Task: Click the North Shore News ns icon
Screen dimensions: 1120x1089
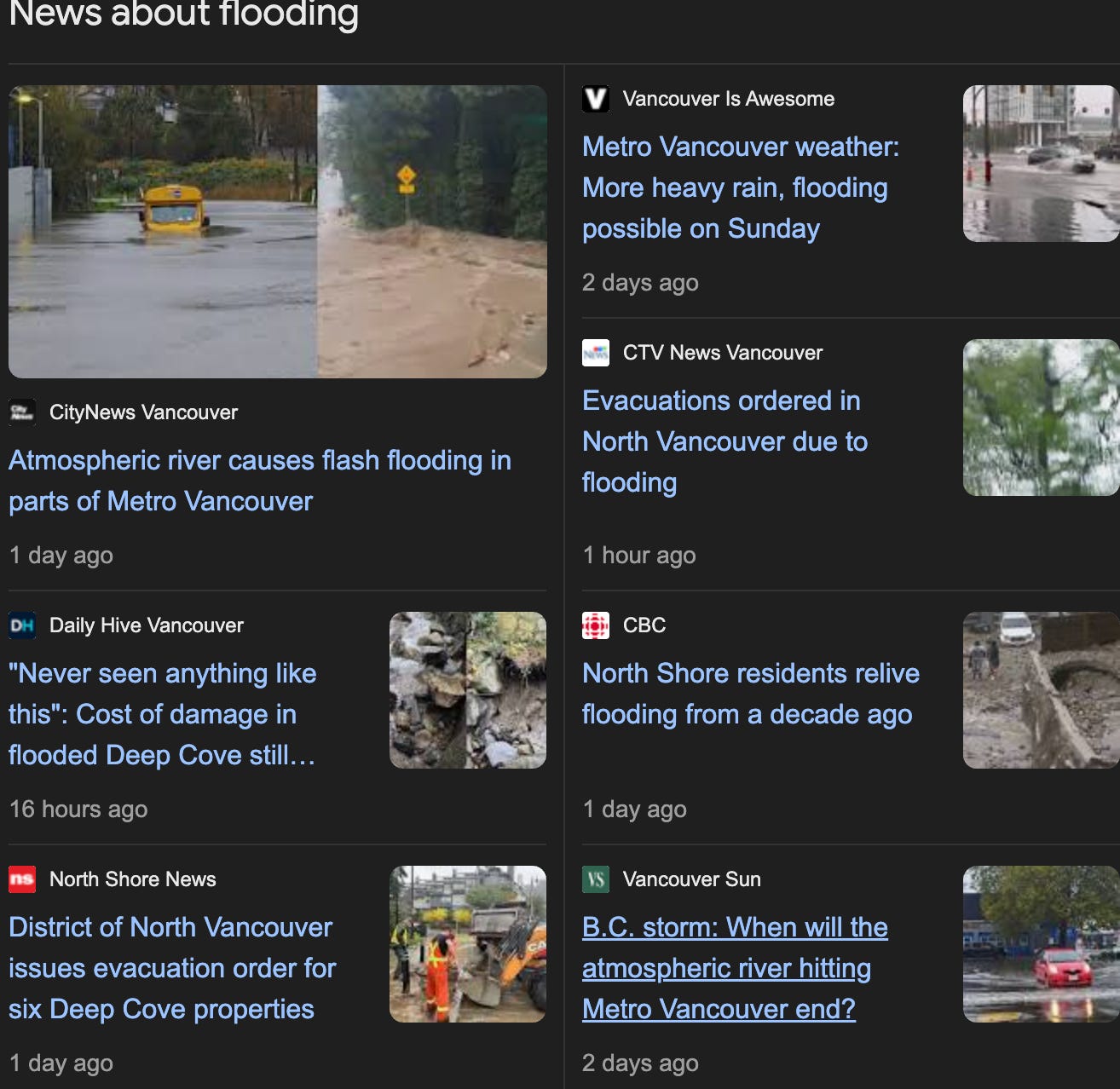Action: [22, 879]
